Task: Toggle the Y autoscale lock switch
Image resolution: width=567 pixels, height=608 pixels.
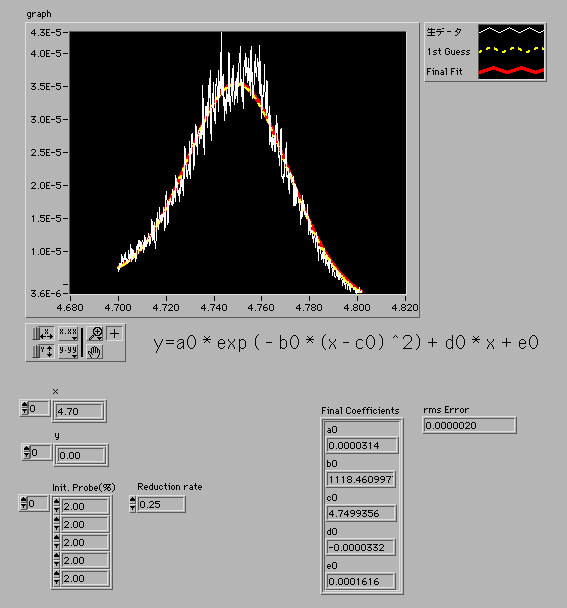Action: [x=36, y=351]
